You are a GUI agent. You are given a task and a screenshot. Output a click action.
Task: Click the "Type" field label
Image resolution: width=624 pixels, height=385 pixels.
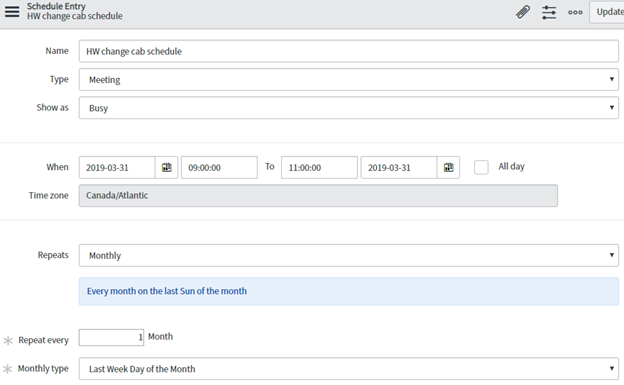pos(59,79)
